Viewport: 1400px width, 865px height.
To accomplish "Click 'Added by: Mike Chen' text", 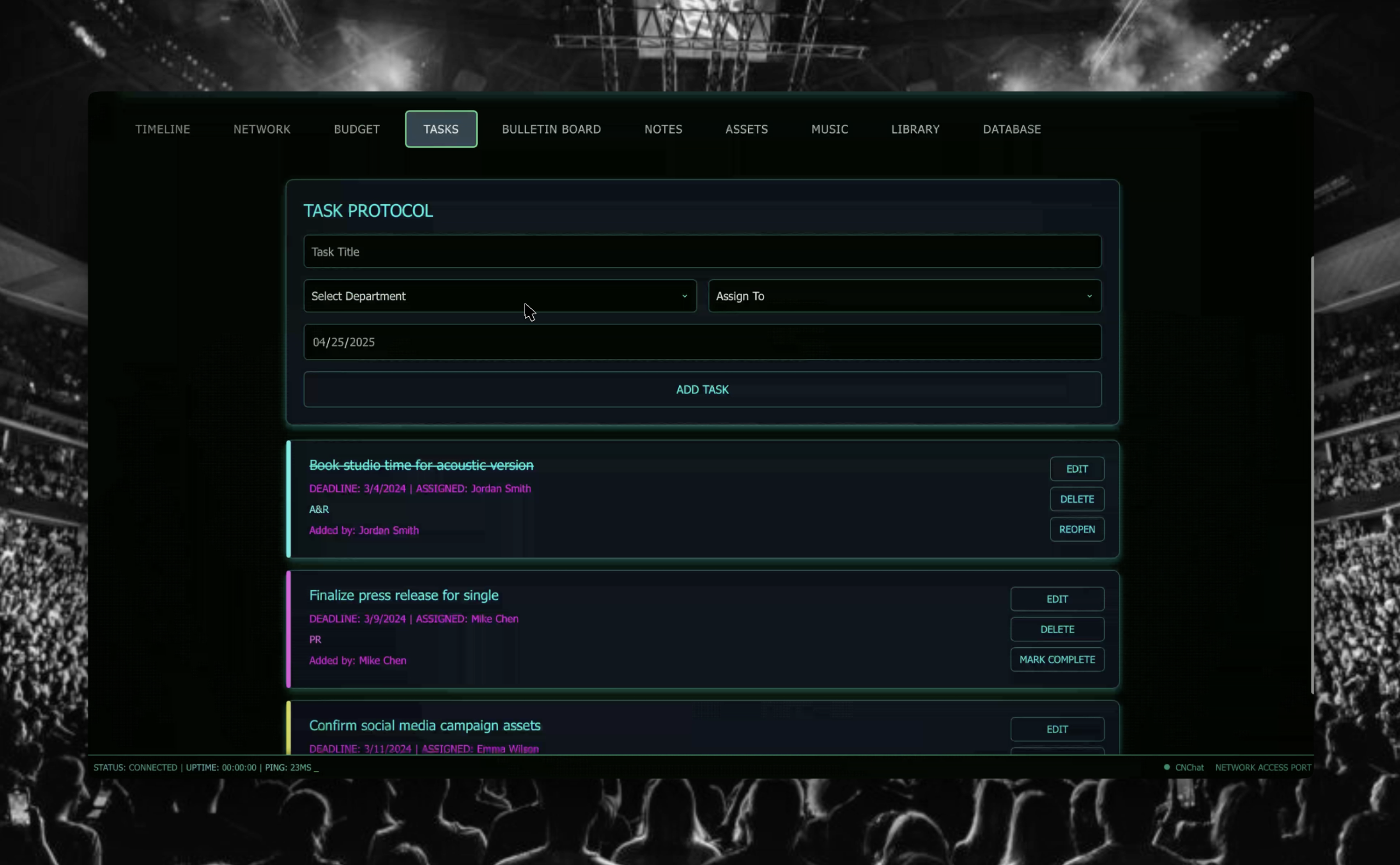I will click(357, 660).
